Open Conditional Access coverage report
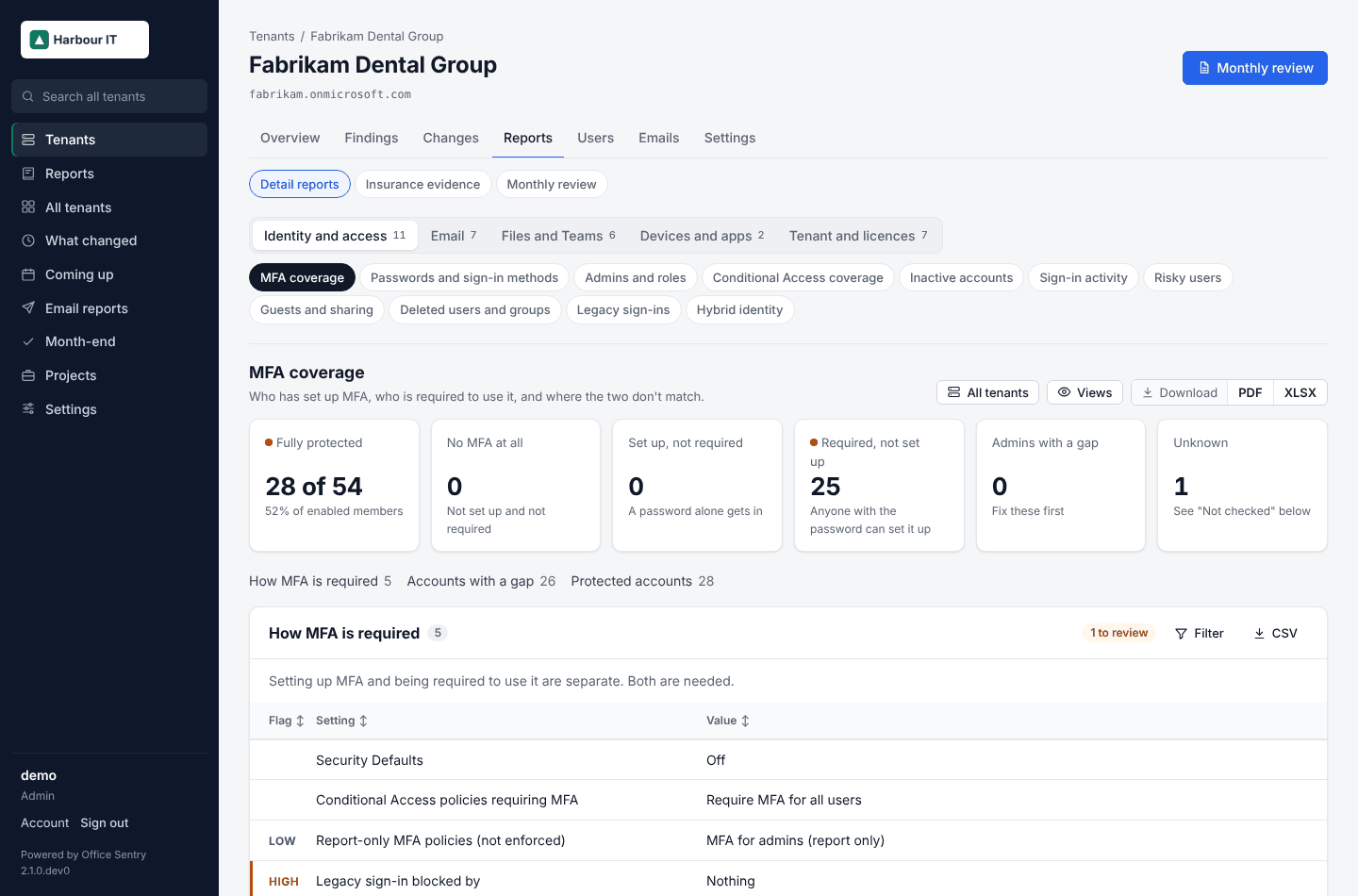1358x896 pixels. pos(798,277)
